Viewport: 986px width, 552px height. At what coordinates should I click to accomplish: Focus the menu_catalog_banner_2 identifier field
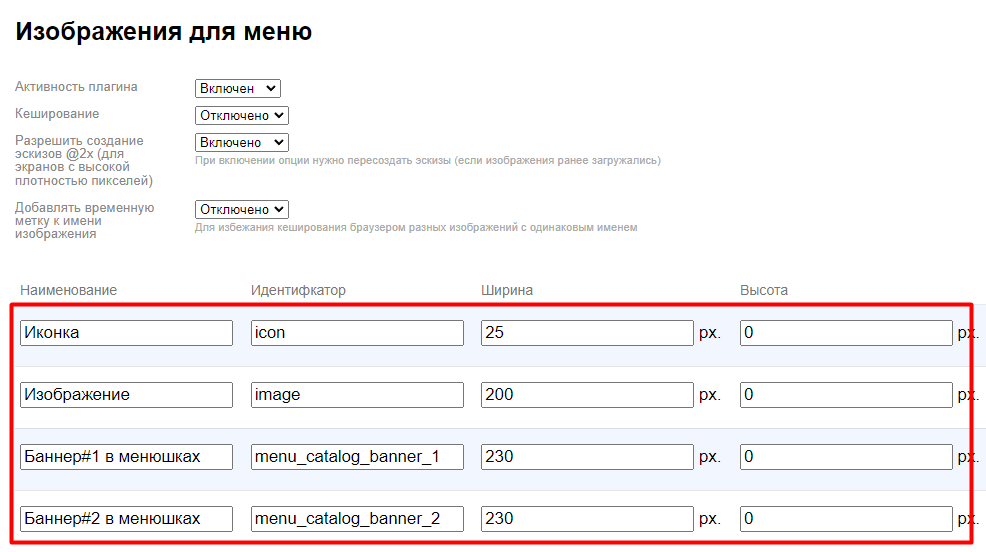357,519
